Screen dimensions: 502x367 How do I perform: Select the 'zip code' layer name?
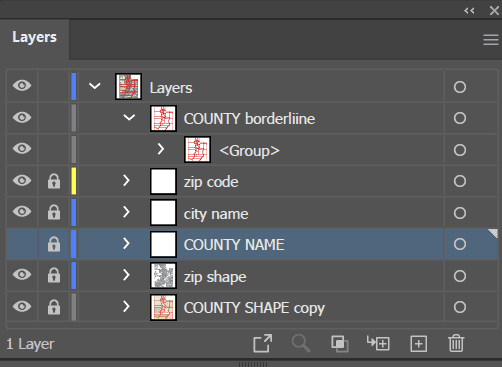211,182
